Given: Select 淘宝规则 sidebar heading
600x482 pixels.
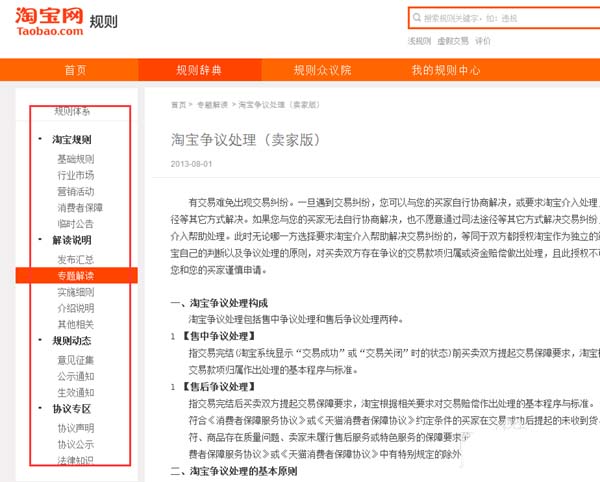Looking at the screenshot, I should click(72, 140).
